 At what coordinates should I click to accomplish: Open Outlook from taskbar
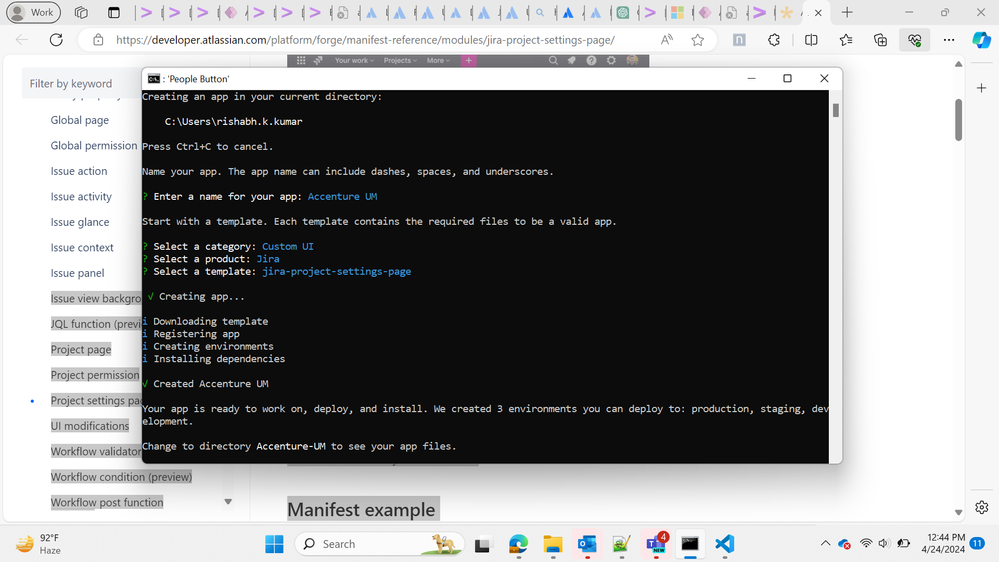pos(587,544)
